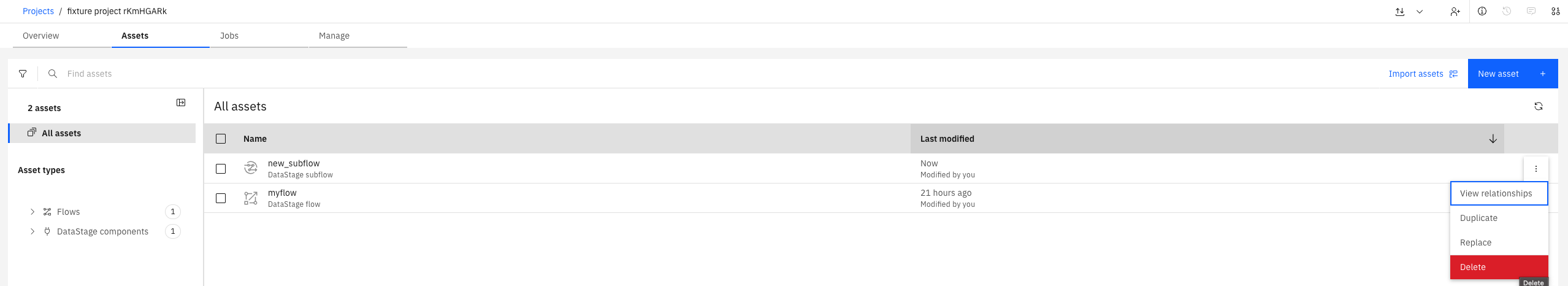Click the filter funnel icon
The width and height of the screenshot is (1568, 286).
(x=23, y=74)
